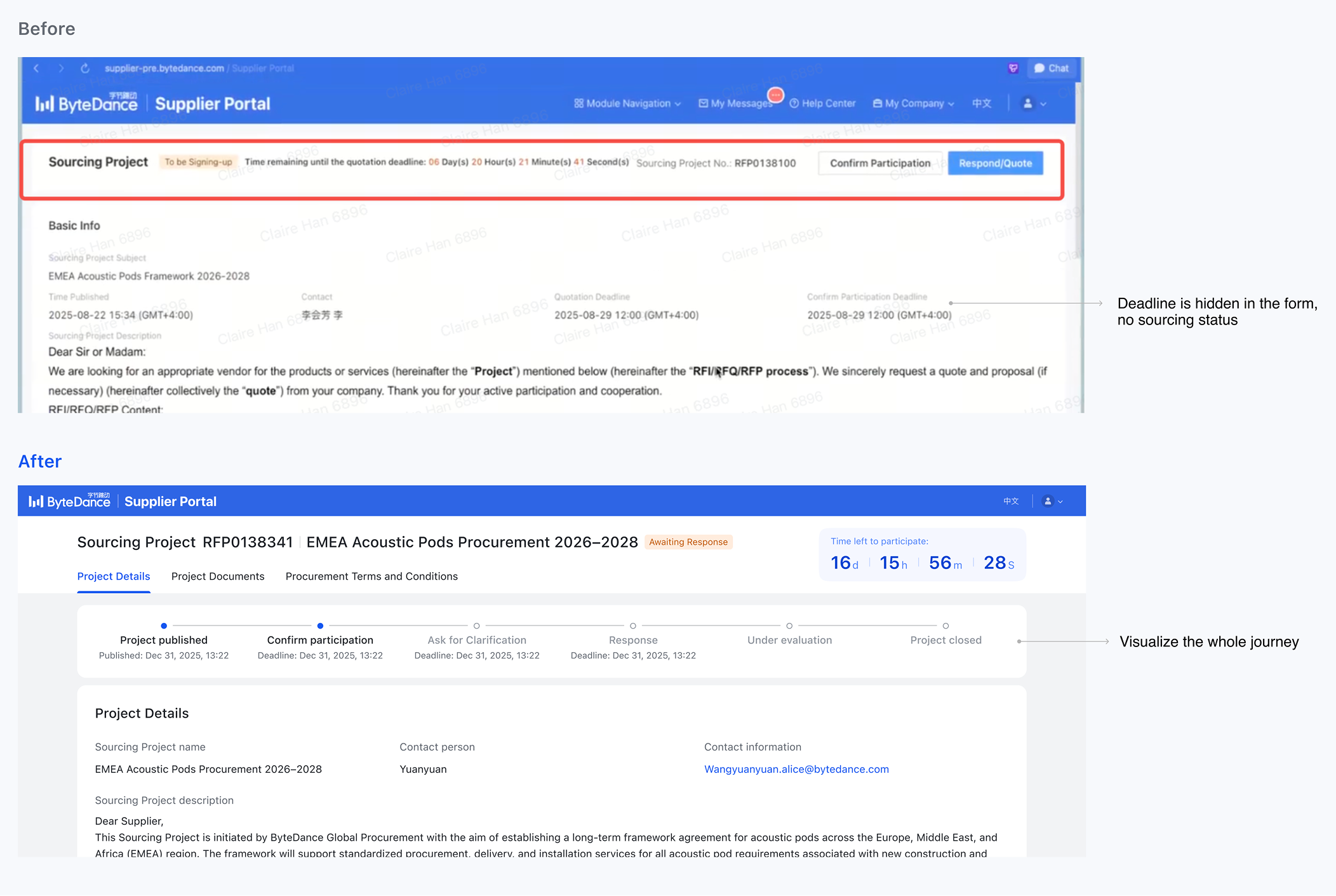Click ByteDance logo in After header
This screenshot has height=896, width=1336.
70,502
